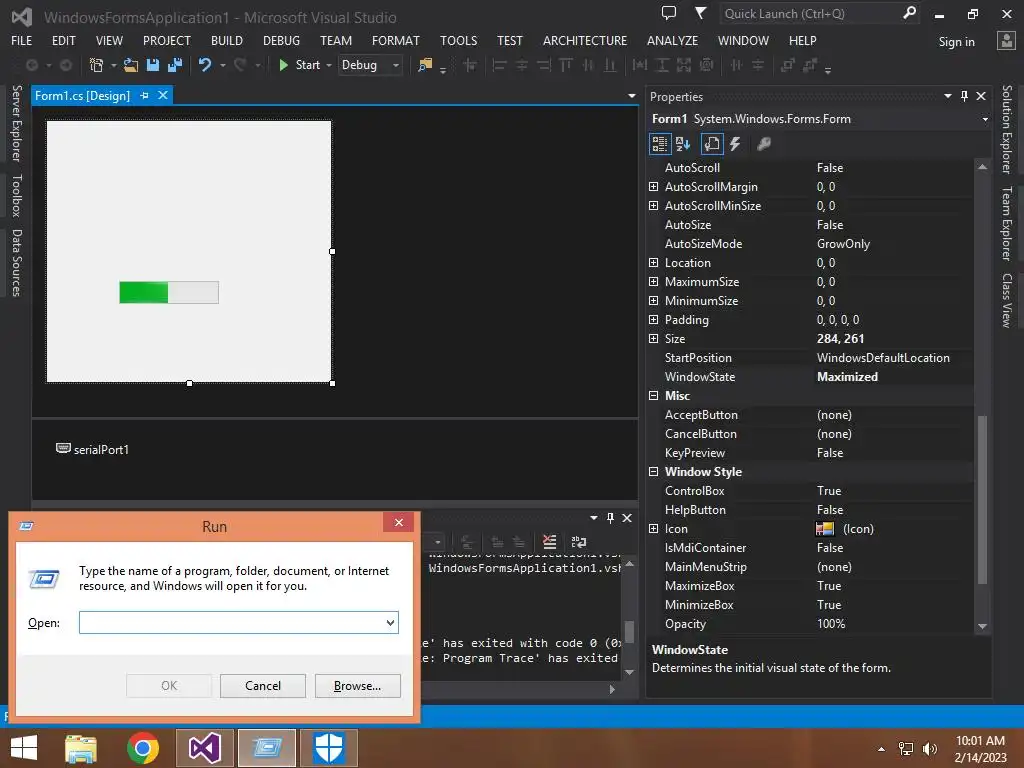The width and height of the screenshot is (1024, 768).
Task: Open the feedback speech bubble icon
Action: 669,13
